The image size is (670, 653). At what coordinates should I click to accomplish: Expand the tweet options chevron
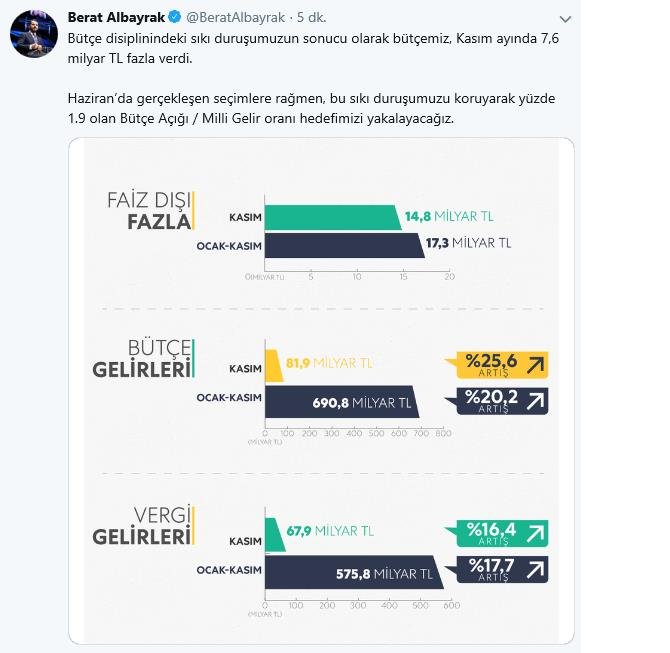click(x=565, y=19)
